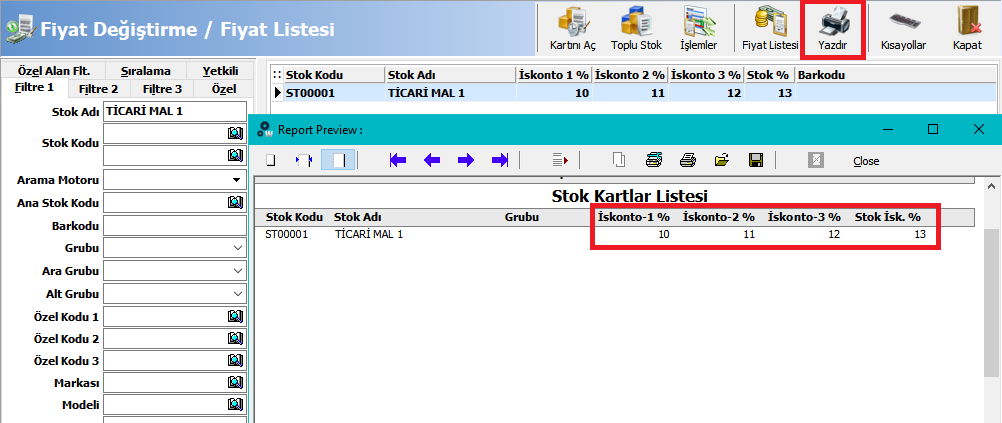Print the report with the printer icon

pos(688,160)
